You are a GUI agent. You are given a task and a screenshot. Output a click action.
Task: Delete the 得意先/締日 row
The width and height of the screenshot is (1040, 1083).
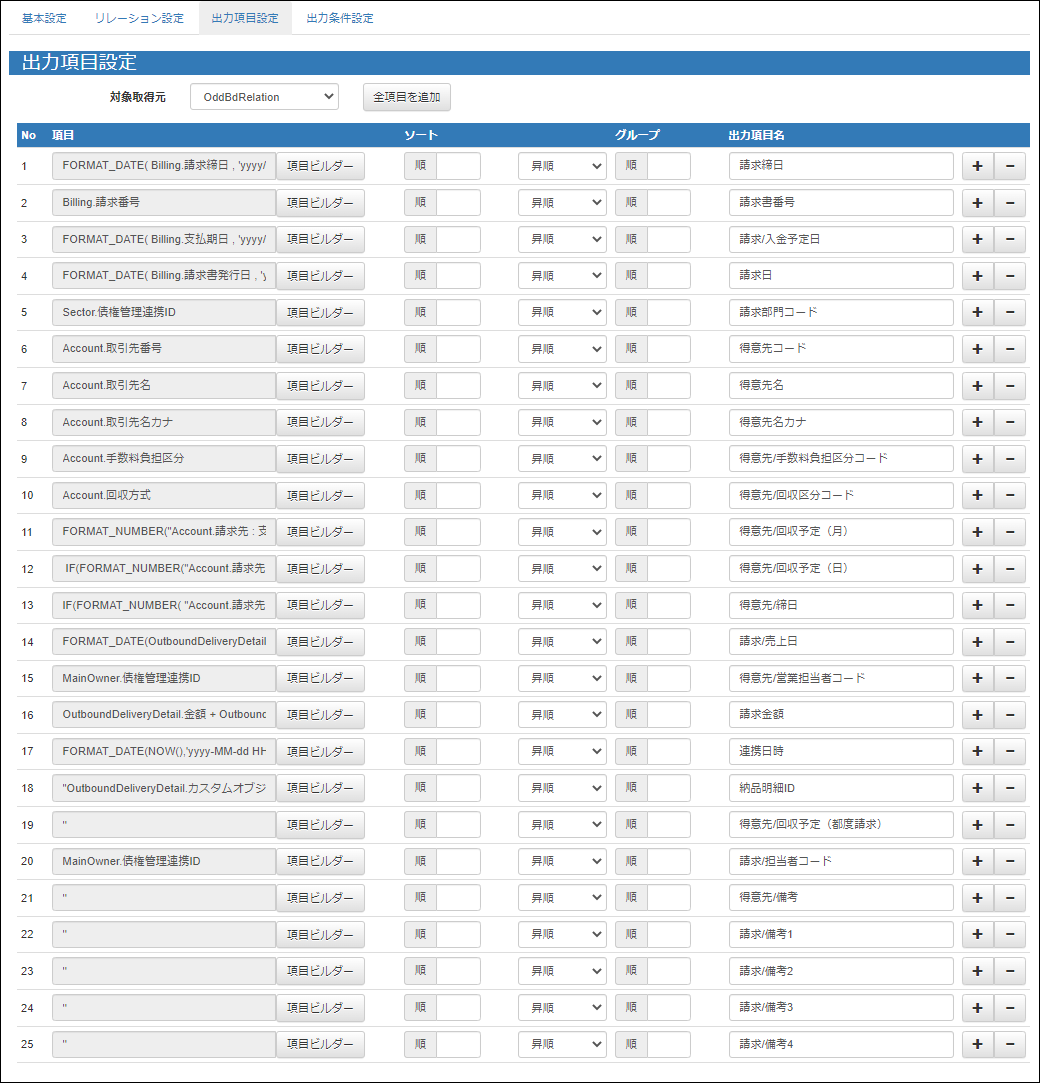pyautogui.click(x=1009, y=604)
